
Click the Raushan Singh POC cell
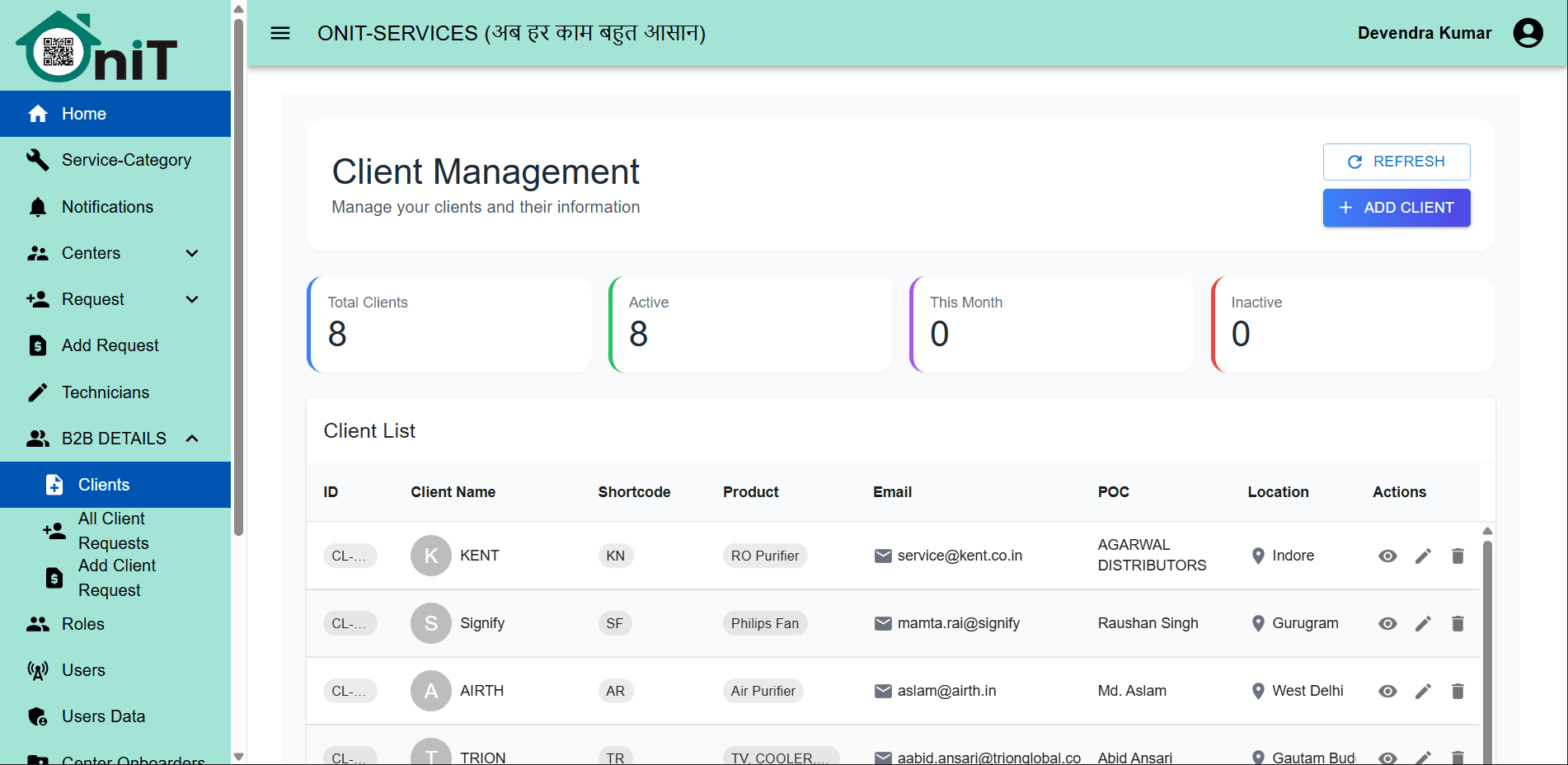click(1148, 623)
